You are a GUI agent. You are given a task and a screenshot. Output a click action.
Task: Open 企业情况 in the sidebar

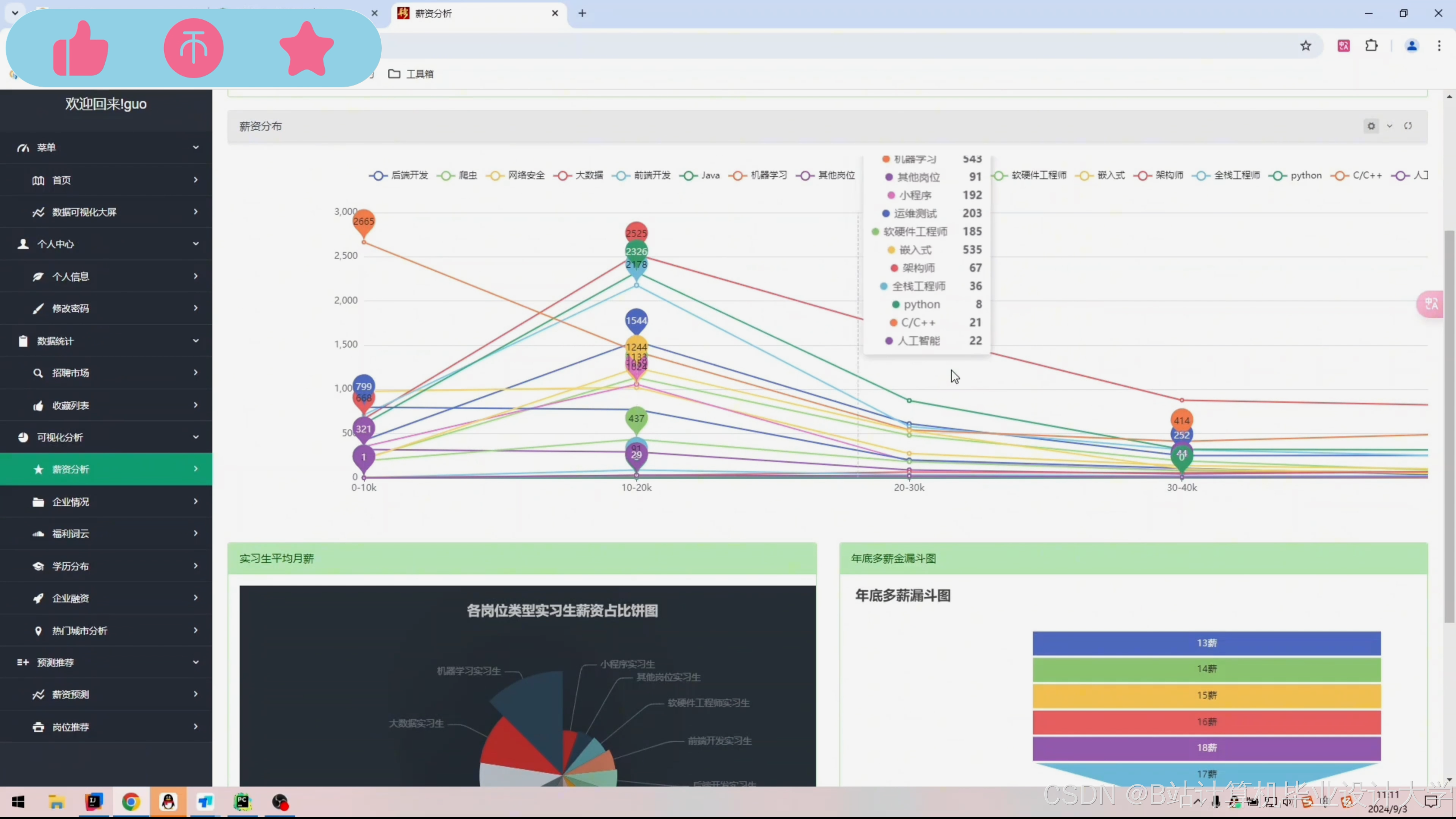pyautogui.click(x=71, y=502)
